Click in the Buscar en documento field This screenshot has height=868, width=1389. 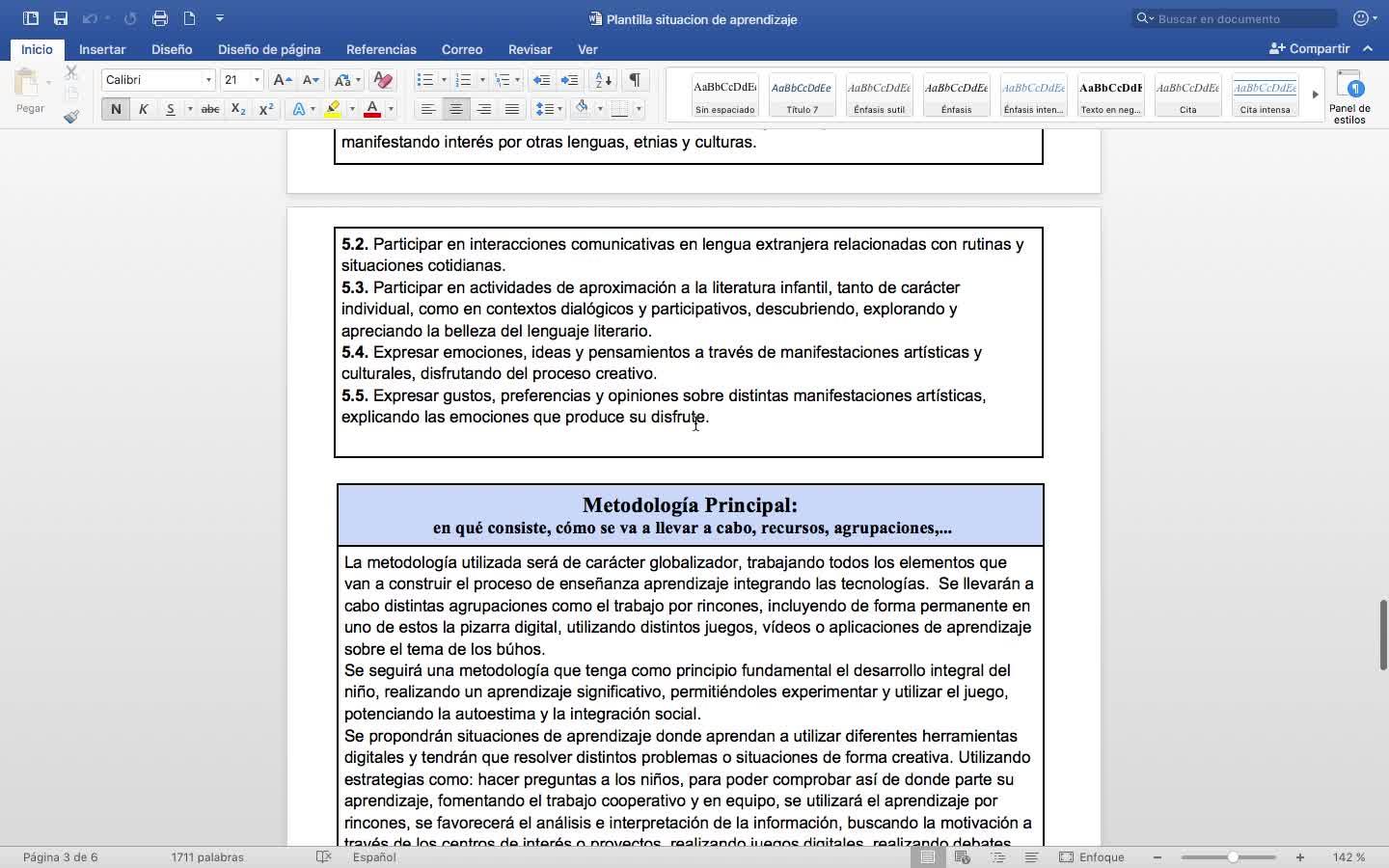[x=1235, y=18]
